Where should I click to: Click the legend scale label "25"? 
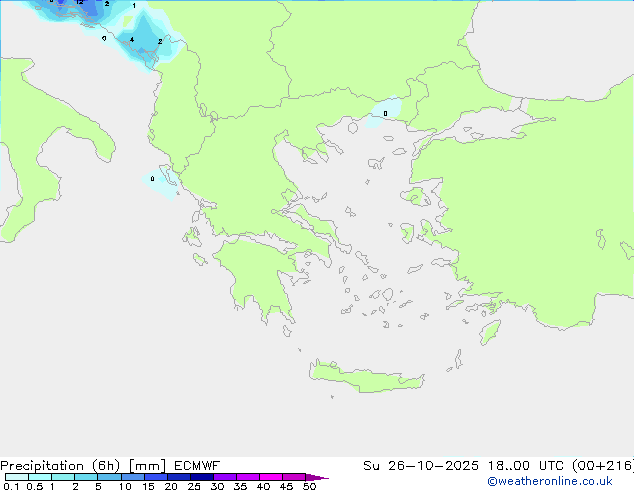(x=194, y=486)
